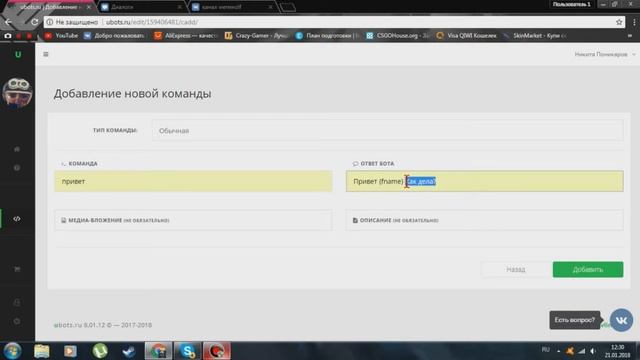Open the user avatar picture in sidebar

point(17,92)
